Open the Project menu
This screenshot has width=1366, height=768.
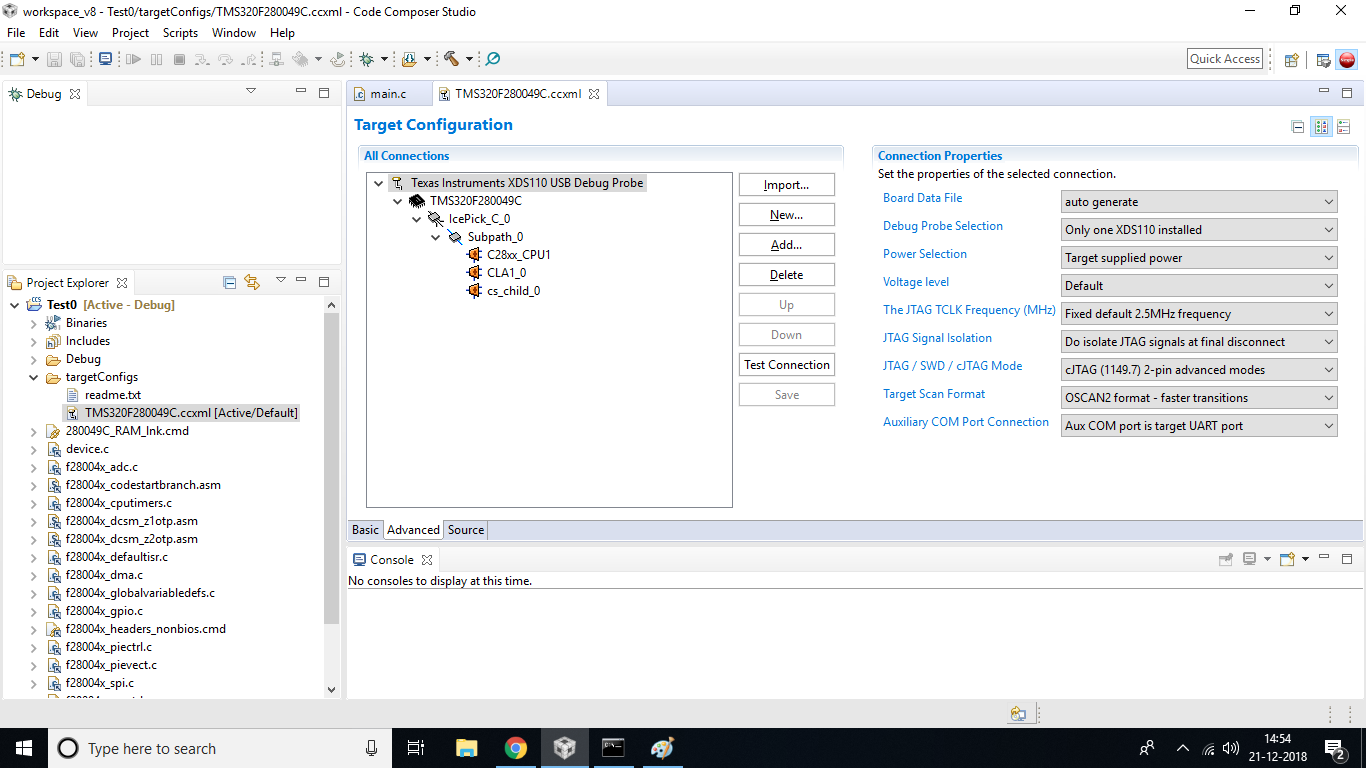point(130,33)
